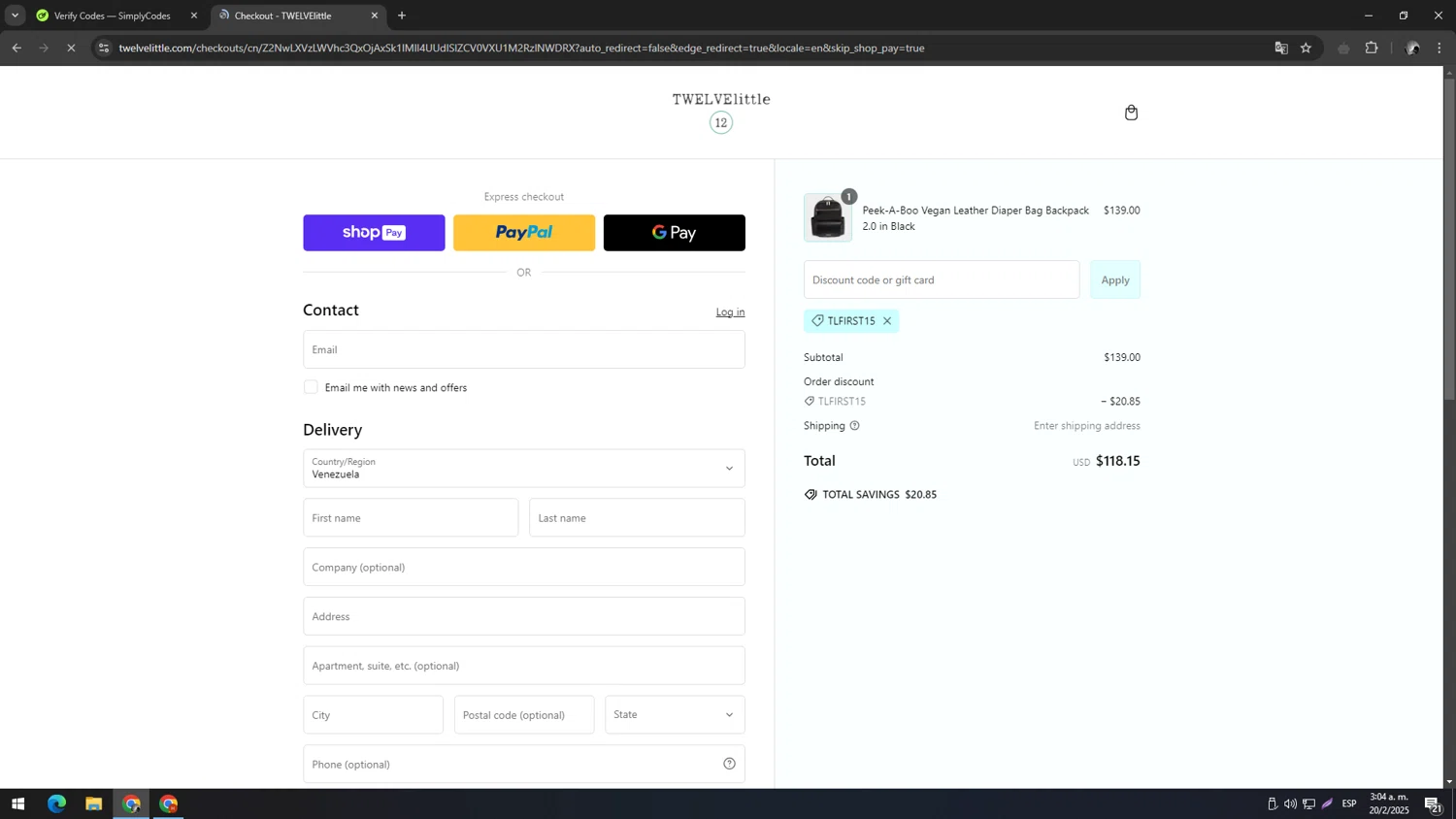The height and width of the screenshot is (819, 1456).
Task: Focus the Postal code (optional) field
Action: [524, 715]
